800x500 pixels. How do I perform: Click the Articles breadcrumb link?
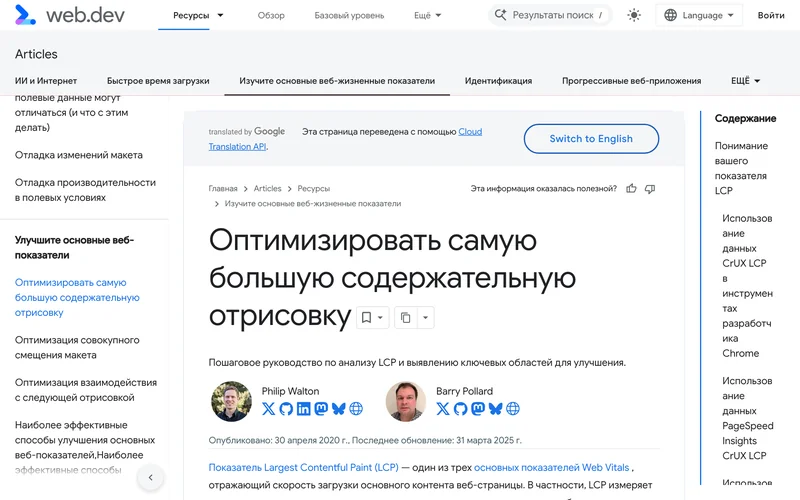(267, 189)
